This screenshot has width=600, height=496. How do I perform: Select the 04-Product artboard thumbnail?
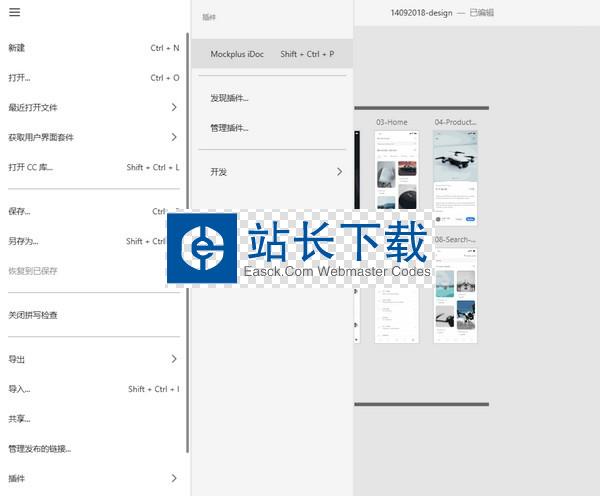(x=455, y=170)
